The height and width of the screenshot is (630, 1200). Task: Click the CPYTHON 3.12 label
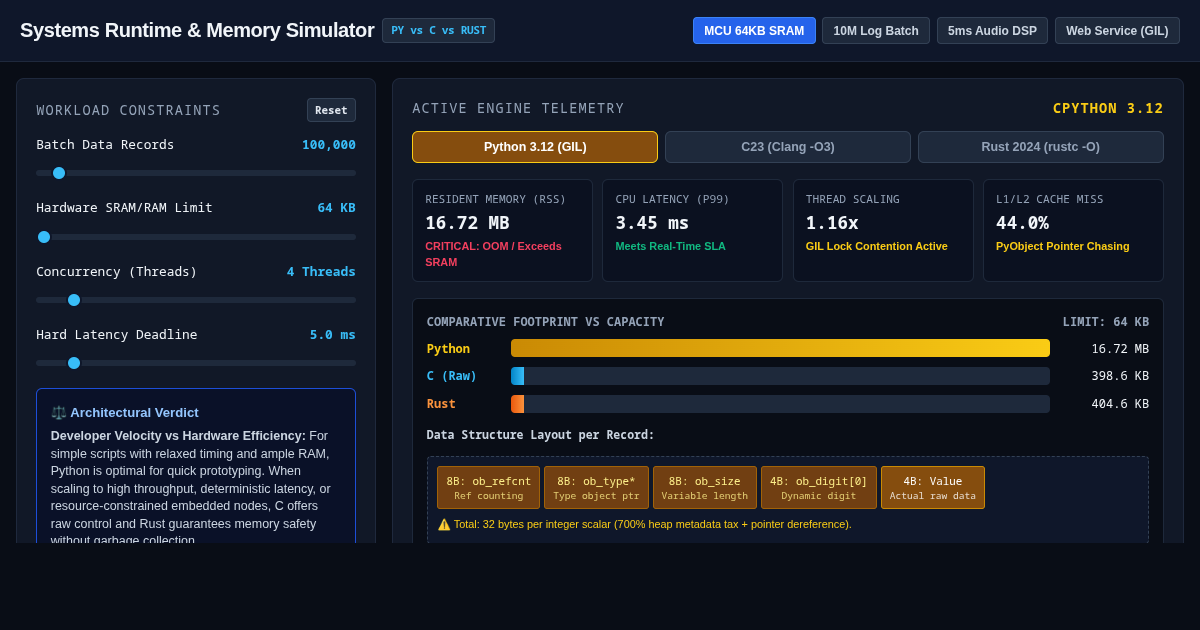click(x=1108, y=108)
